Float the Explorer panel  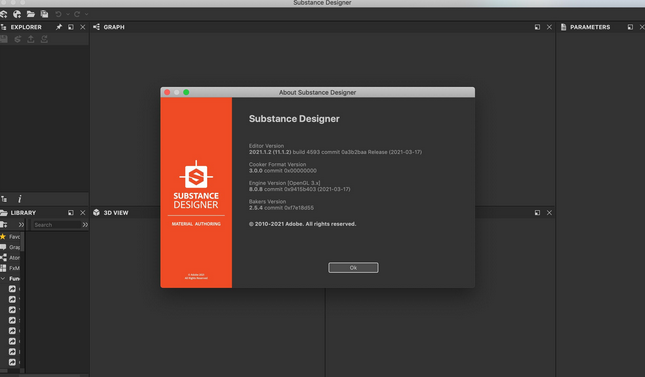pos(71,27)
